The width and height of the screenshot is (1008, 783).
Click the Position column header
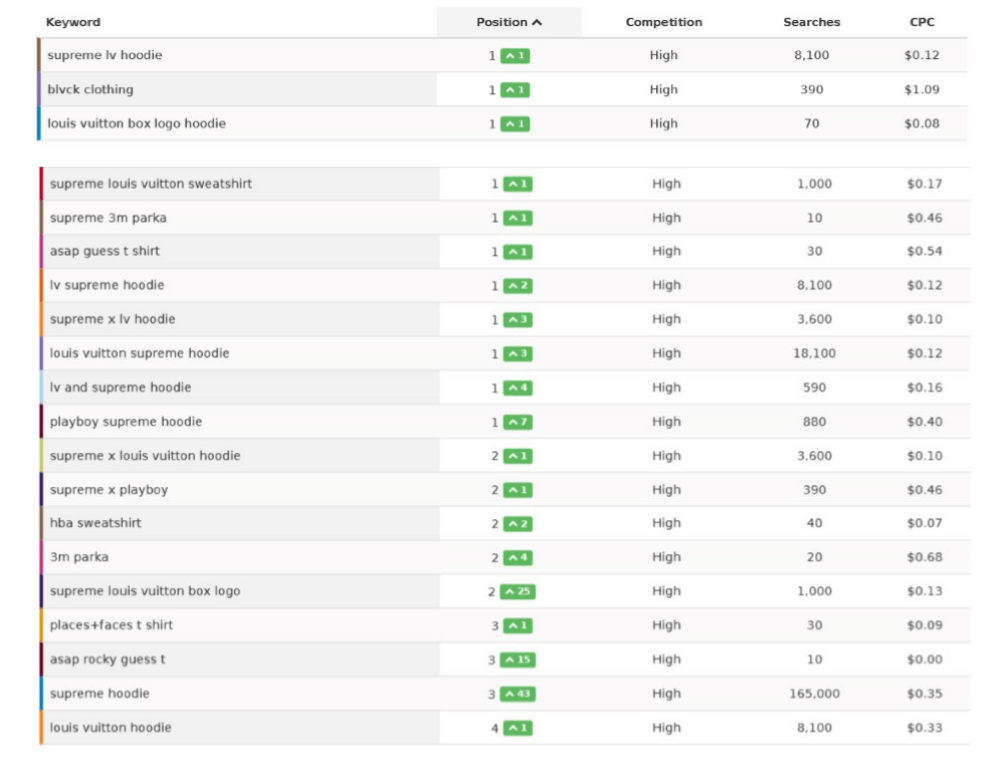(508, 22)
